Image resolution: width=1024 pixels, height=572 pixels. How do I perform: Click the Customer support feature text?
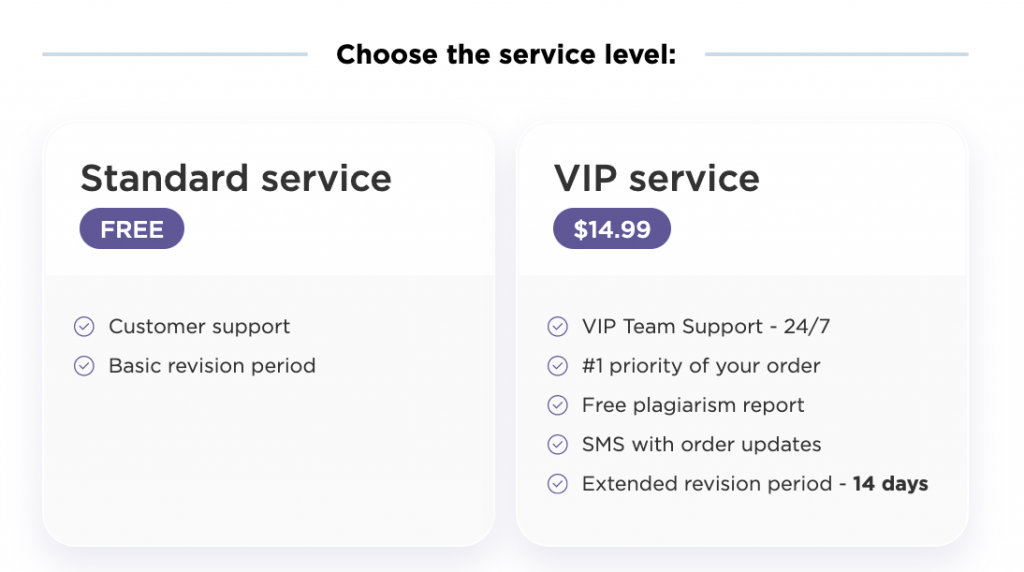coord(199,326)
